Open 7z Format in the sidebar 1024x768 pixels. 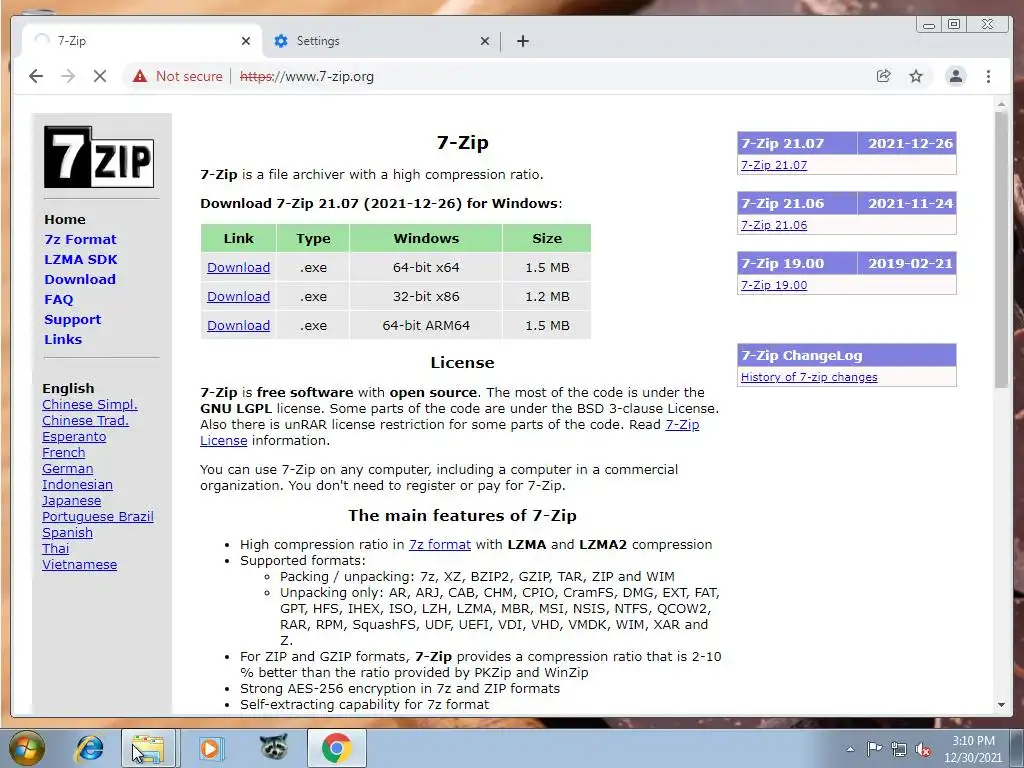click(x=80, y=240)
